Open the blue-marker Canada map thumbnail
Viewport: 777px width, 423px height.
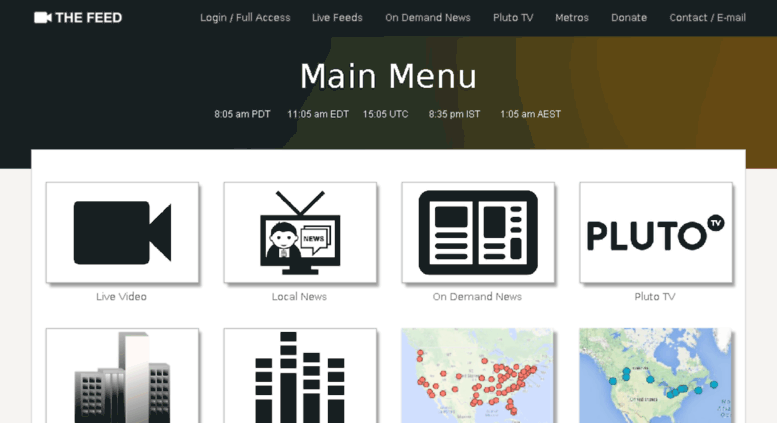[655, 375]
